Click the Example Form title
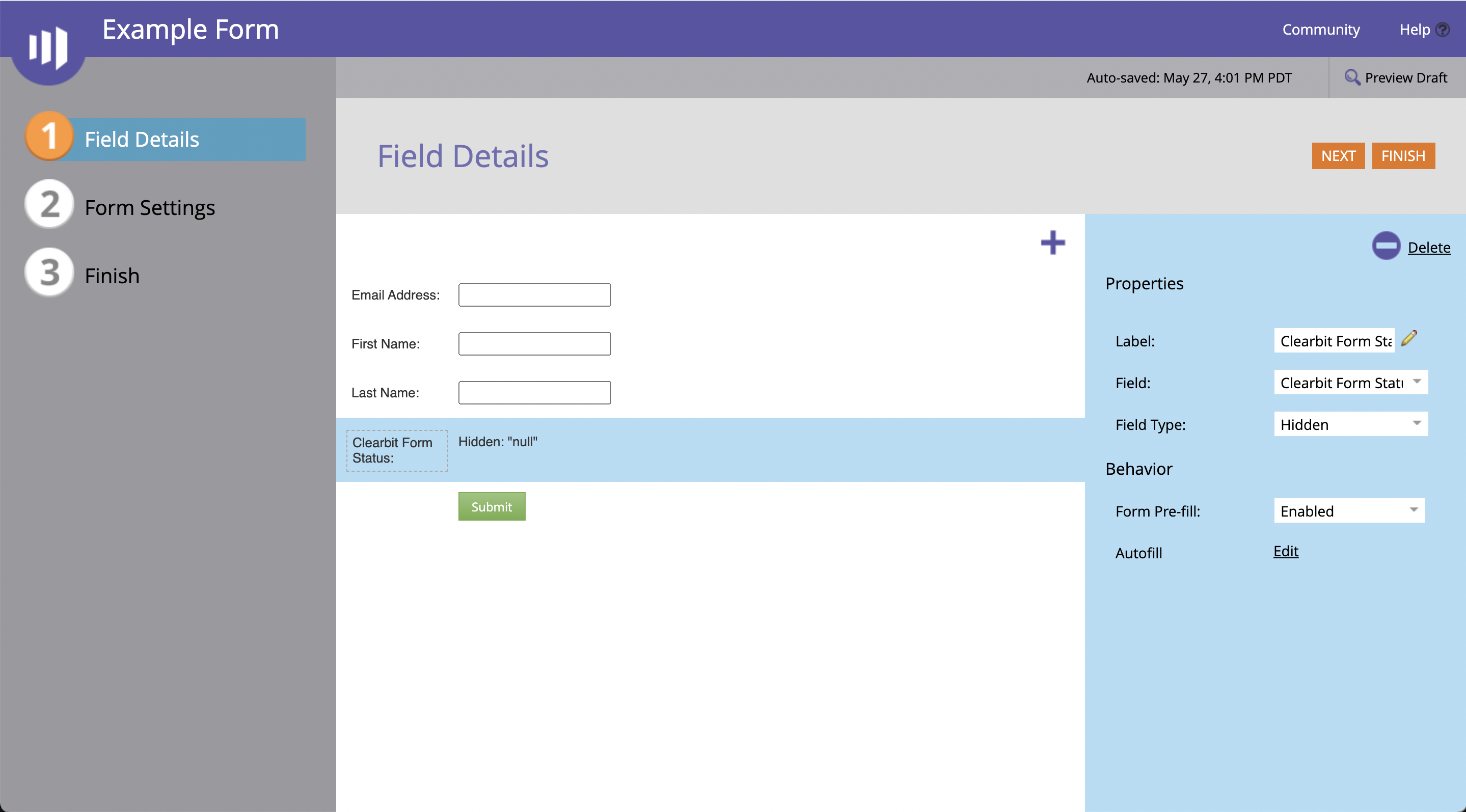The width and height of the screenshot is (1466, 812). (x=191, y=29)
